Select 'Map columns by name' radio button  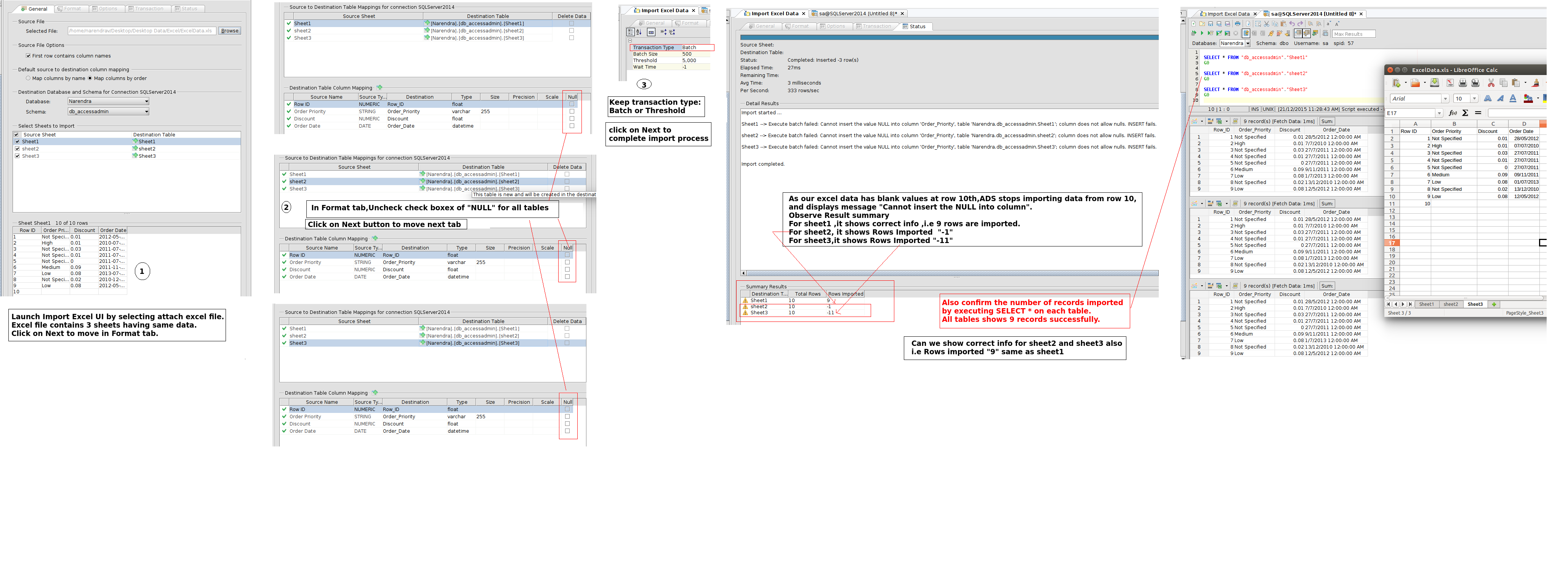28,78
